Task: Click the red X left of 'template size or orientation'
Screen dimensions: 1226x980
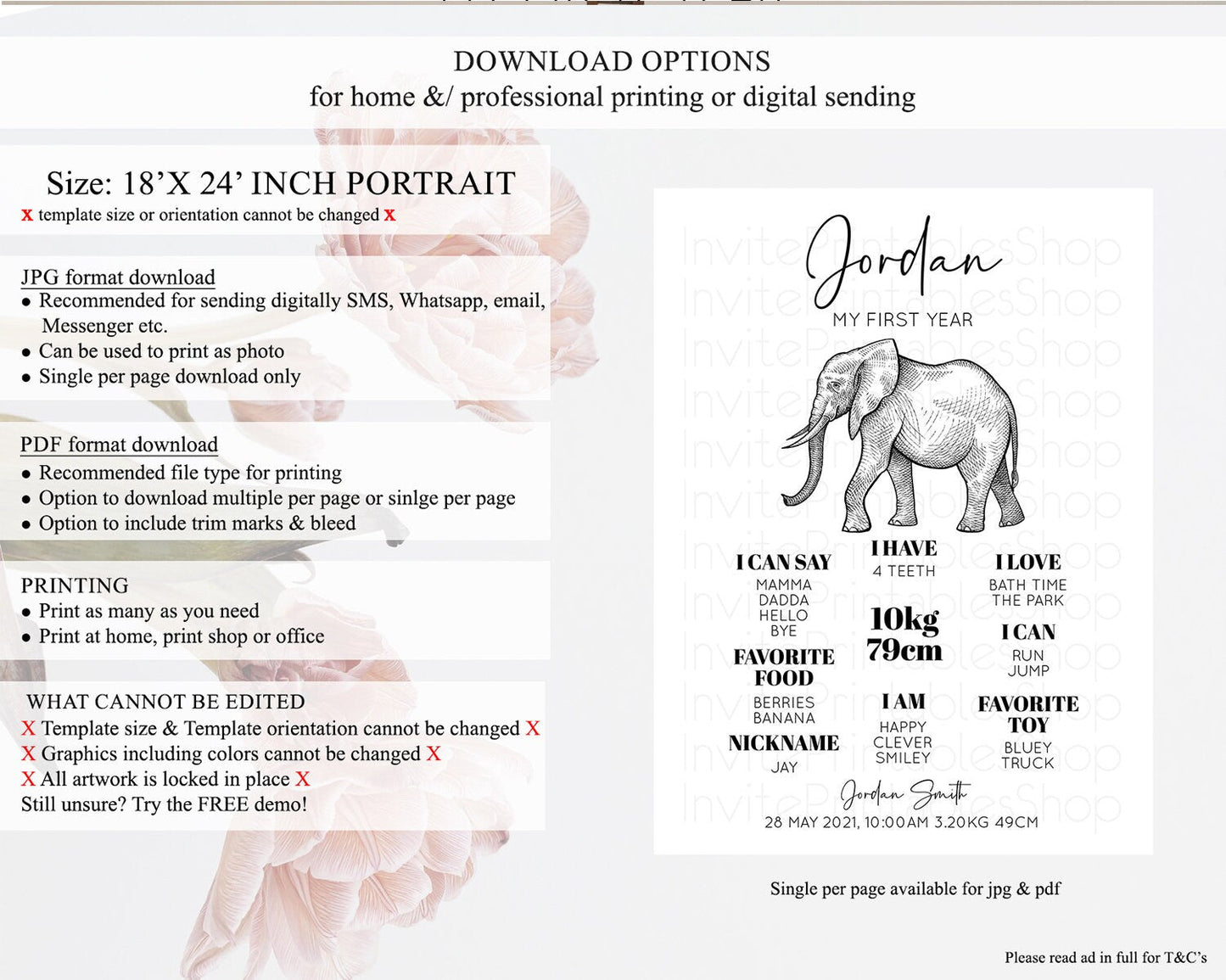Action: pyautogui.click(x=27, y=216)
